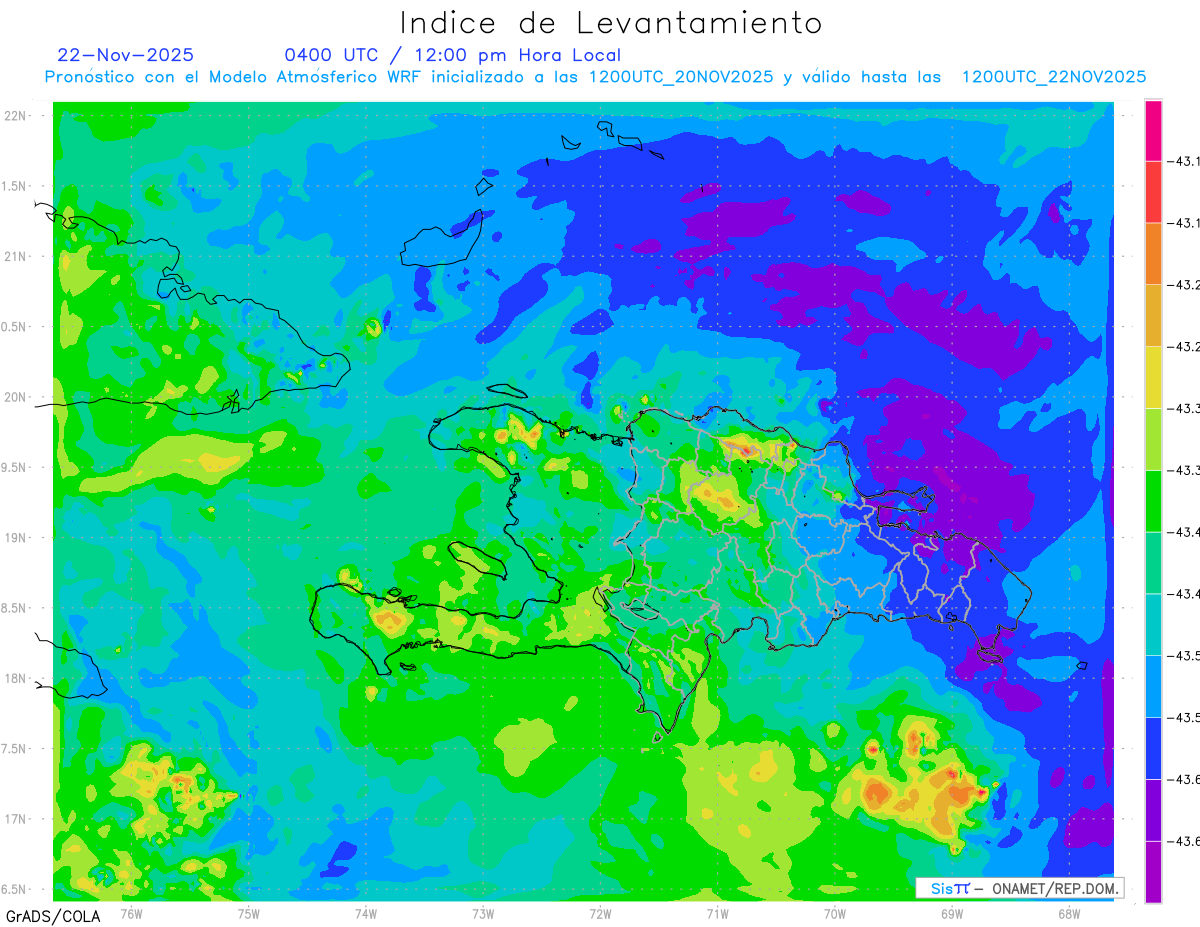Click the '69W' longitude label
The height and width of the screenshot is (927, 1200).
(x=952, y=913)
